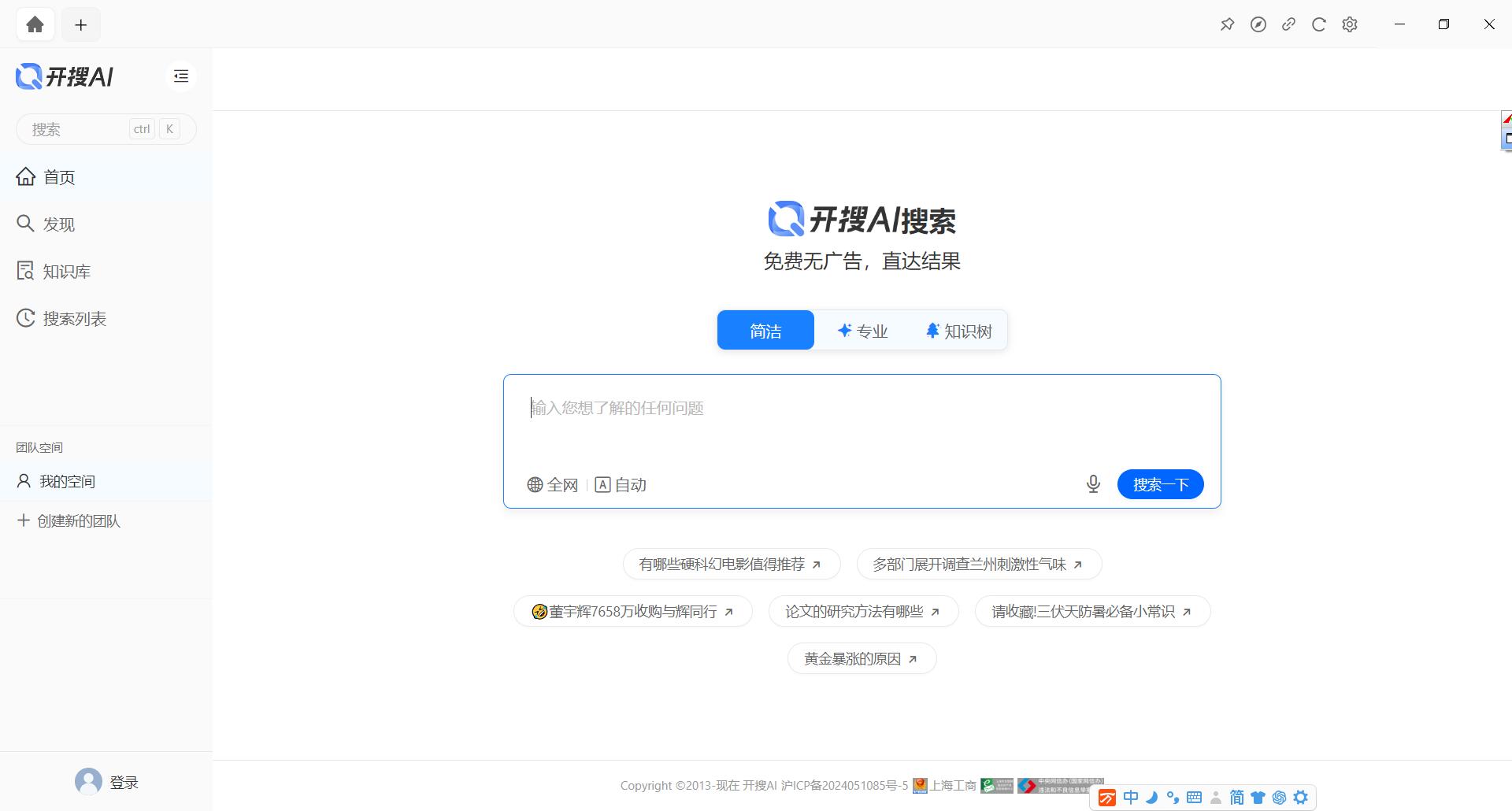Toggle 简 simplified/traditional in IME bar

point(1237,798)
